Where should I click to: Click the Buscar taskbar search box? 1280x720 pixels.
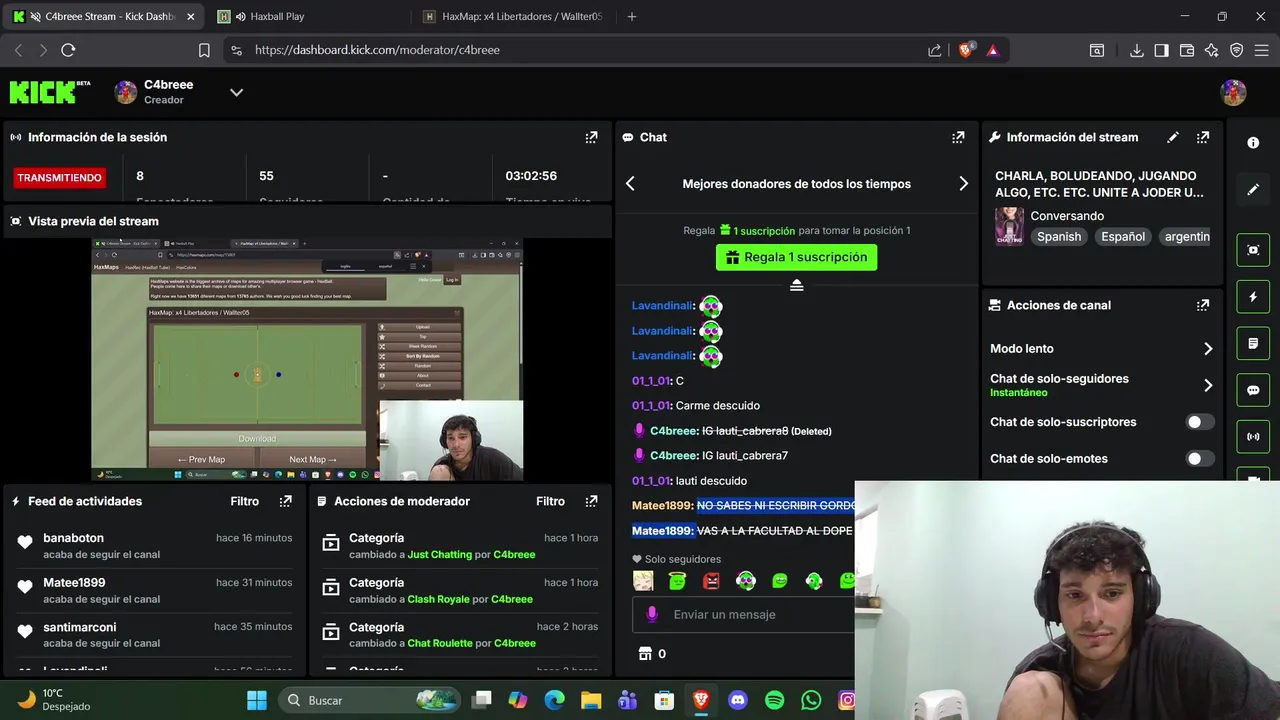pos(367,700)
